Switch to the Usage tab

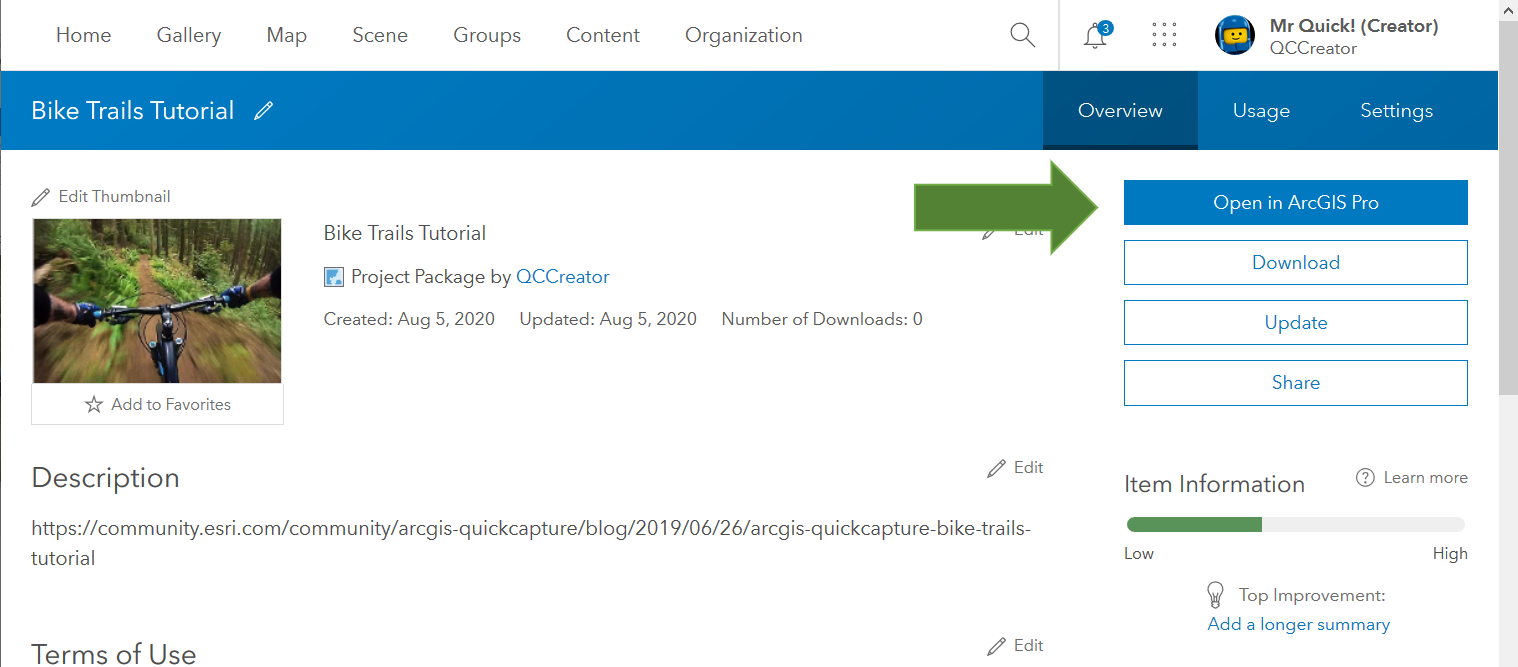point(1261,110)
